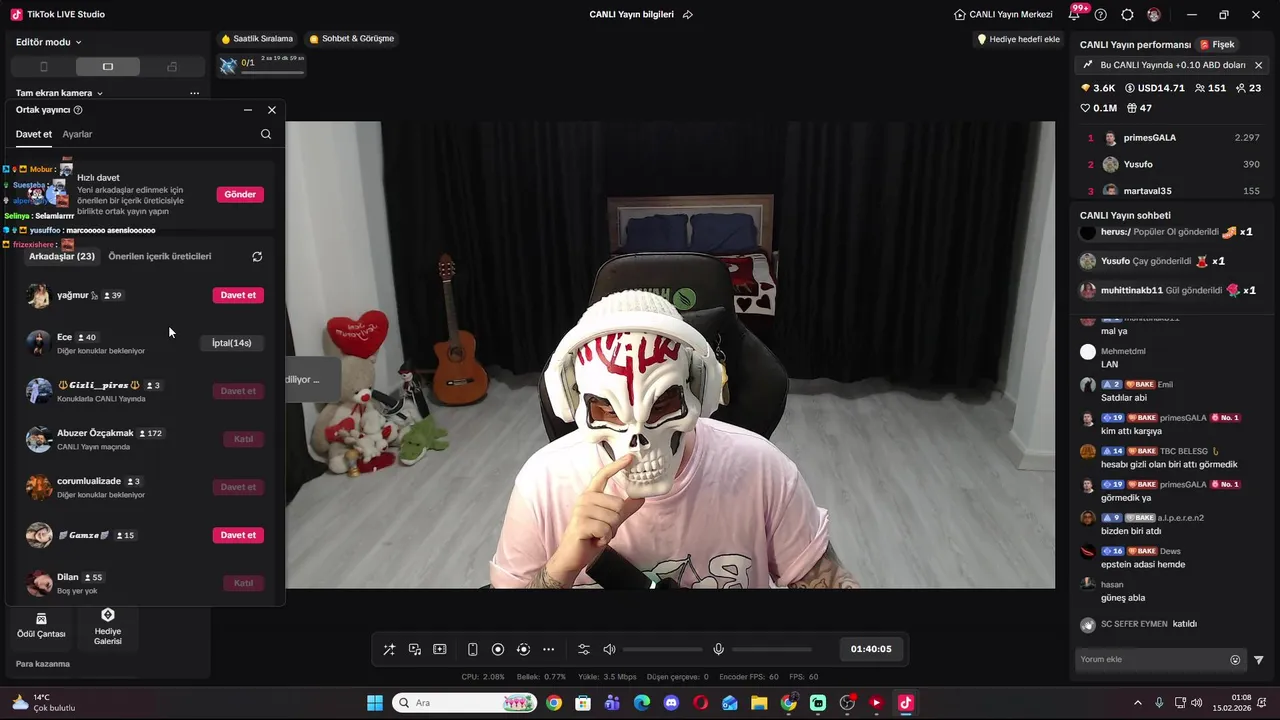Click the 0/1 mission rocket progress
Image resolution: width=1280 pixels, height=720 pixels.
(260, 64)
